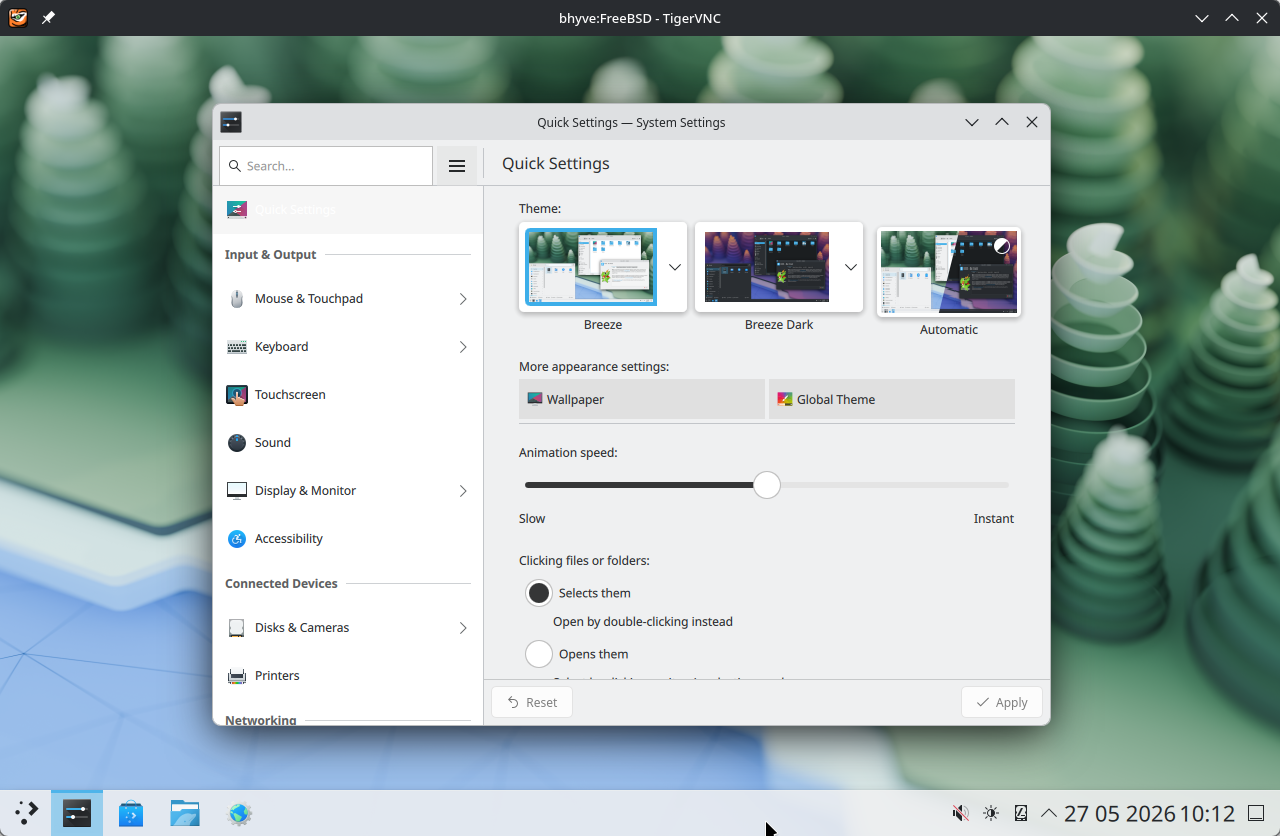Open the Sound settings page

coord(348,443)
